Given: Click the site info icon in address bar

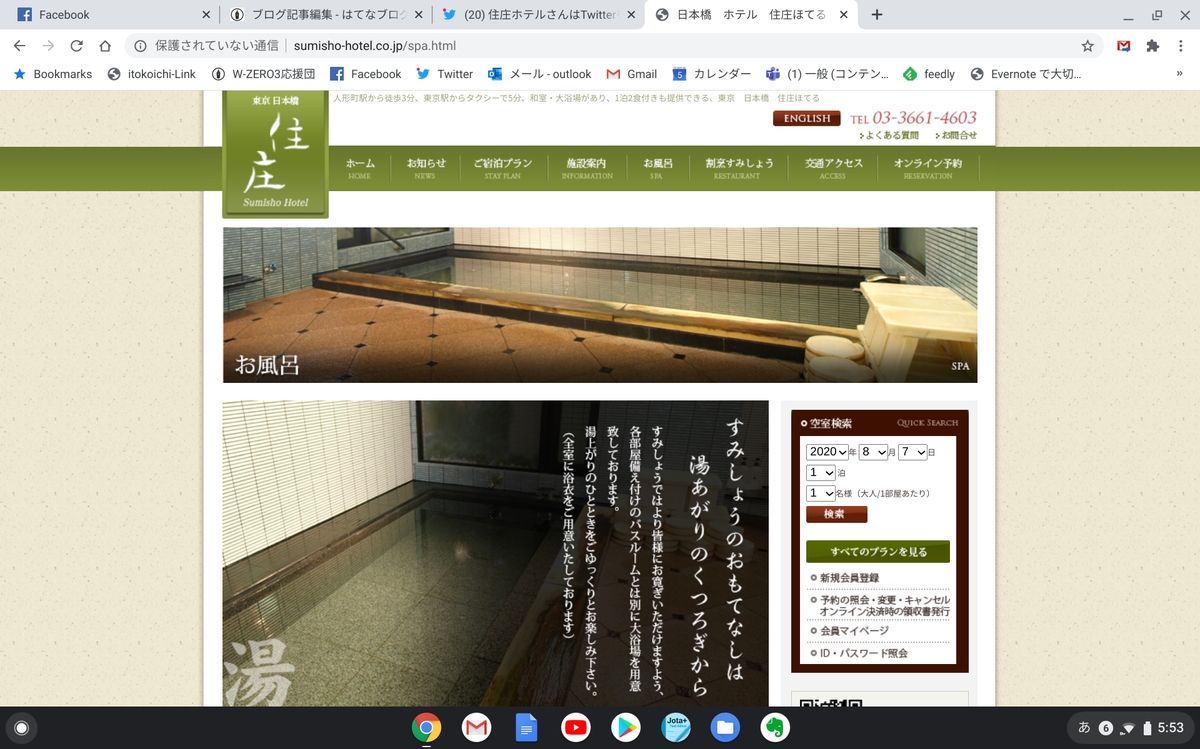Looking at the screenshot, I should coord(140,46).
